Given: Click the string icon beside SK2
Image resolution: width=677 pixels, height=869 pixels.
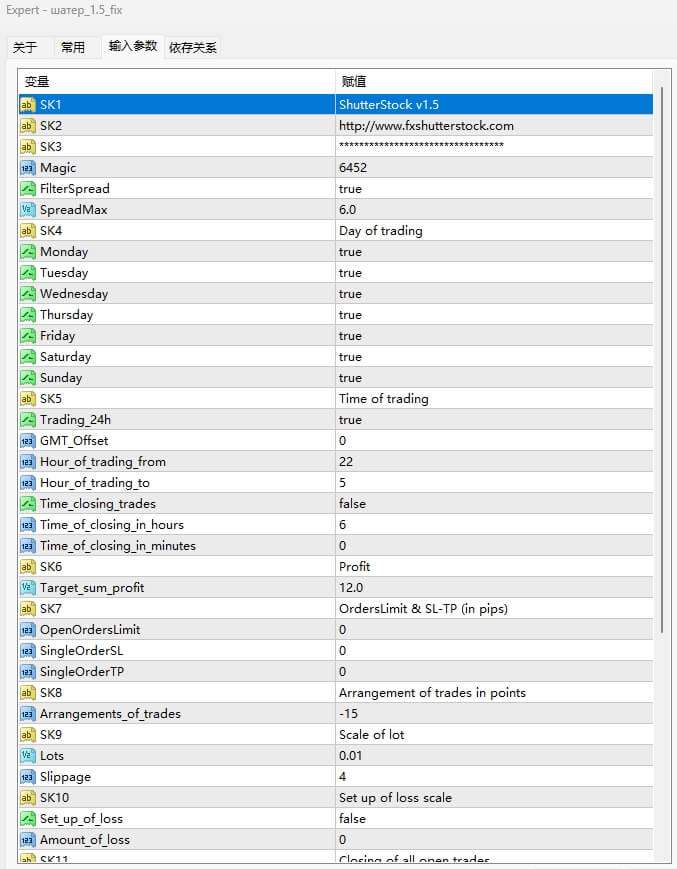Looking at the screenshot, I should (x=28, y=126).
